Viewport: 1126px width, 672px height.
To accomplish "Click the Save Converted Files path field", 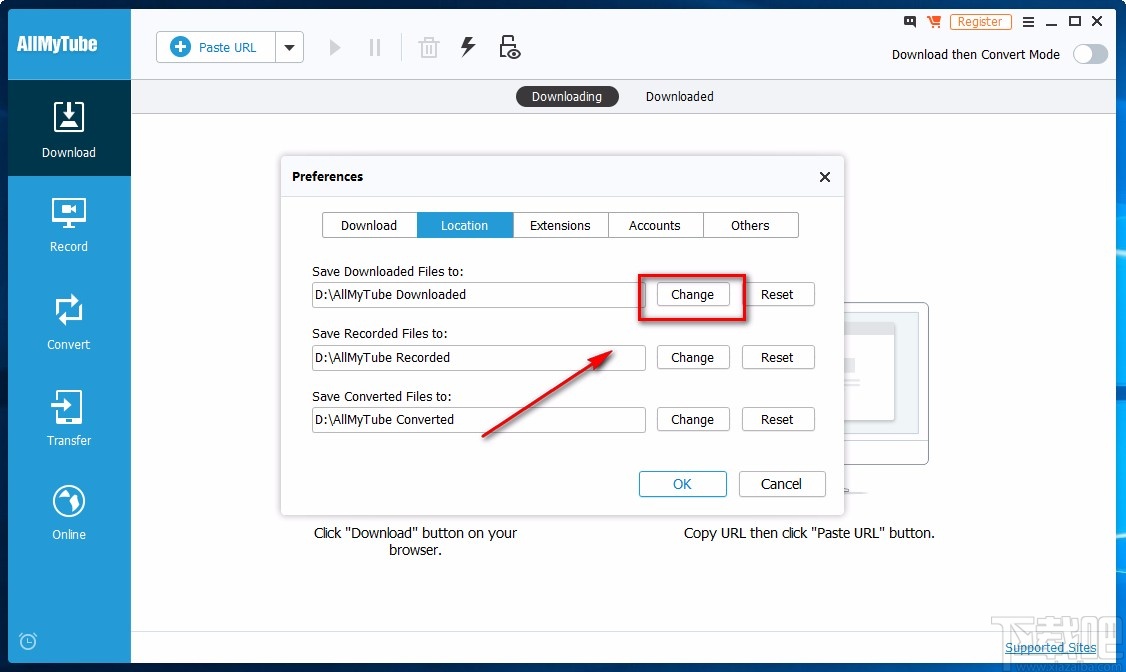I will [x=478, y=420].
